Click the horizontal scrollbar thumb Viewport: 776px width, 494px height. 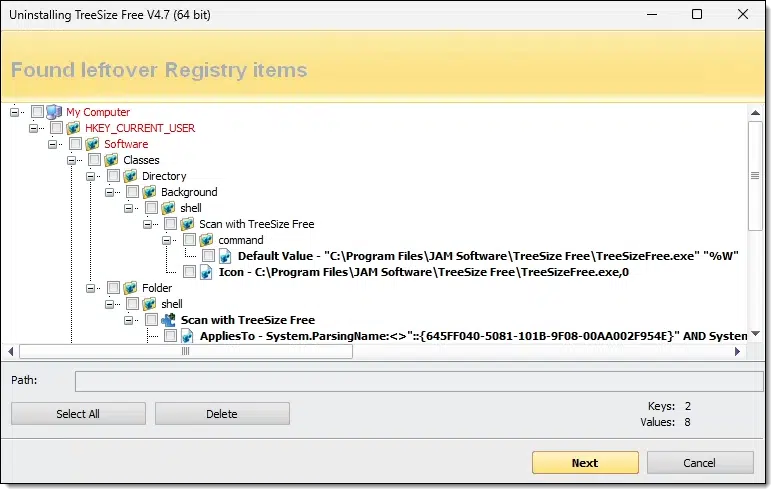[186, 351]
